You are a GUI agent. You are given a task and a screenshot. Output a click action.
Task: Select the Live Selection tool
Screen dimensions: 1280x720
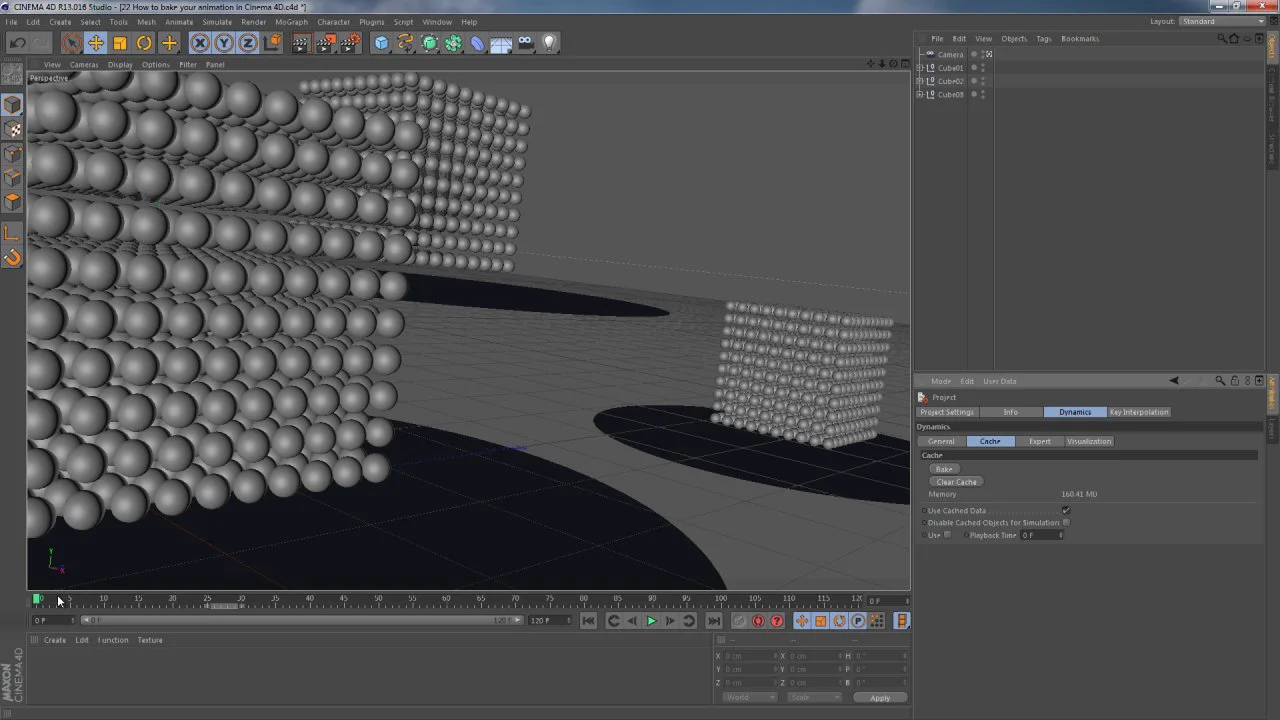[71, 42]
